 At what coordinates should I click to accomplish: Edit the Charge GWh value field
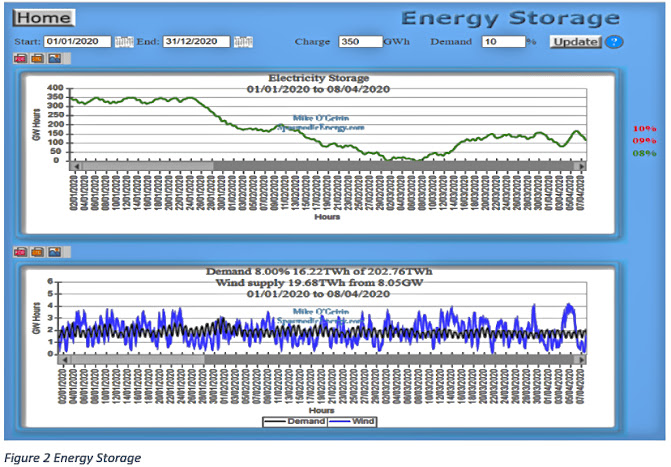click(360, 42)
